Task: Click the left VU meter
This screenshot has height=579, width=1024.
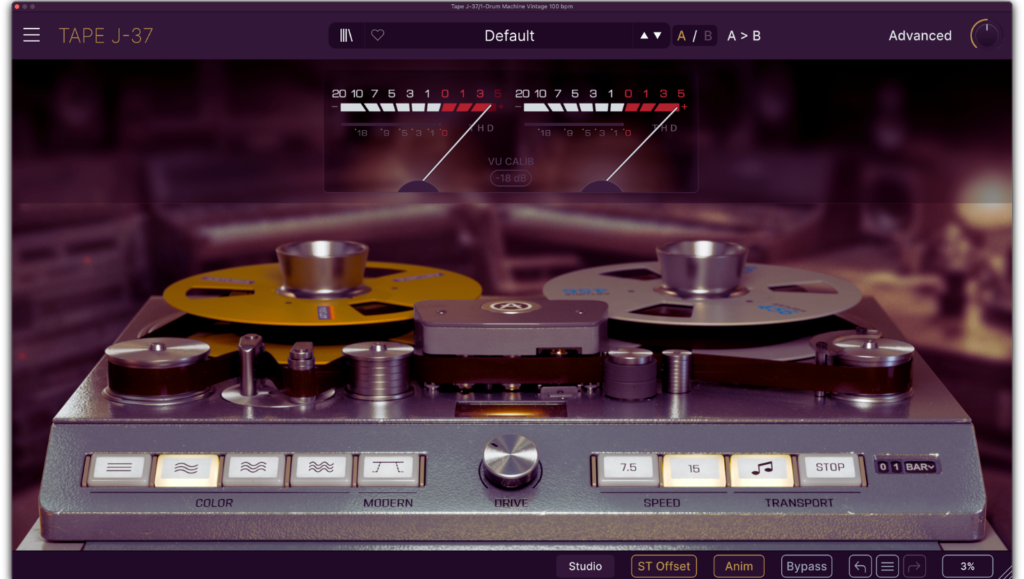Action: point(418,139)
